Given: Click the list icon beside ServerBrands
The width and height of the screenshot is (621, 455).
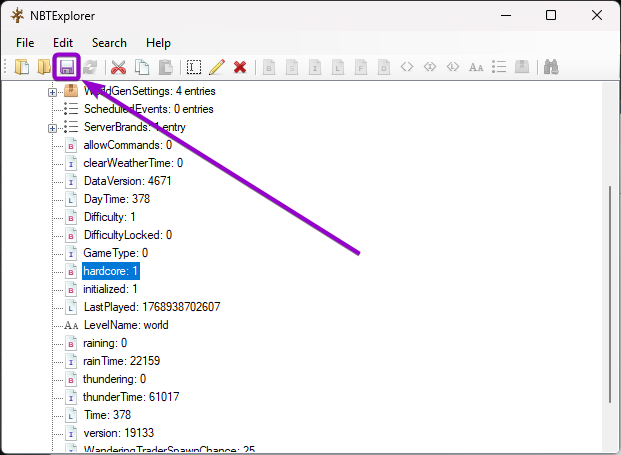Looking at the screenshot, I should tap(71, 127).
